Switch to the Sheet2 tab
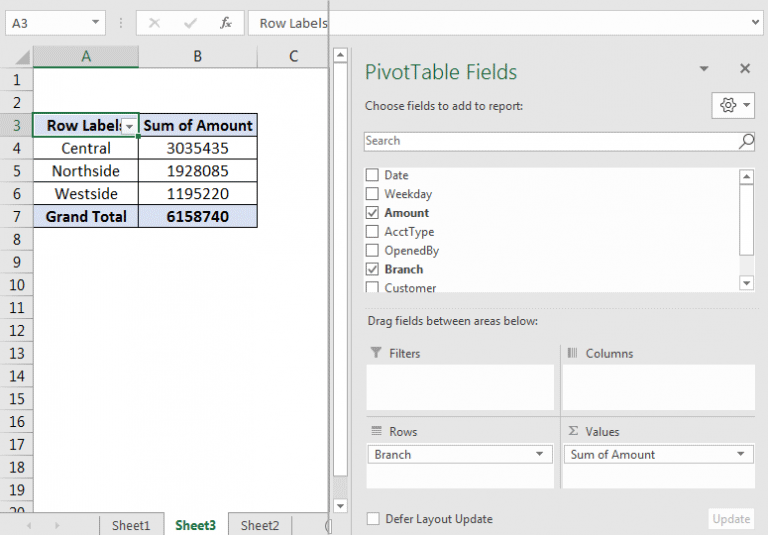768x535 pixels. [x=260, y=525]
